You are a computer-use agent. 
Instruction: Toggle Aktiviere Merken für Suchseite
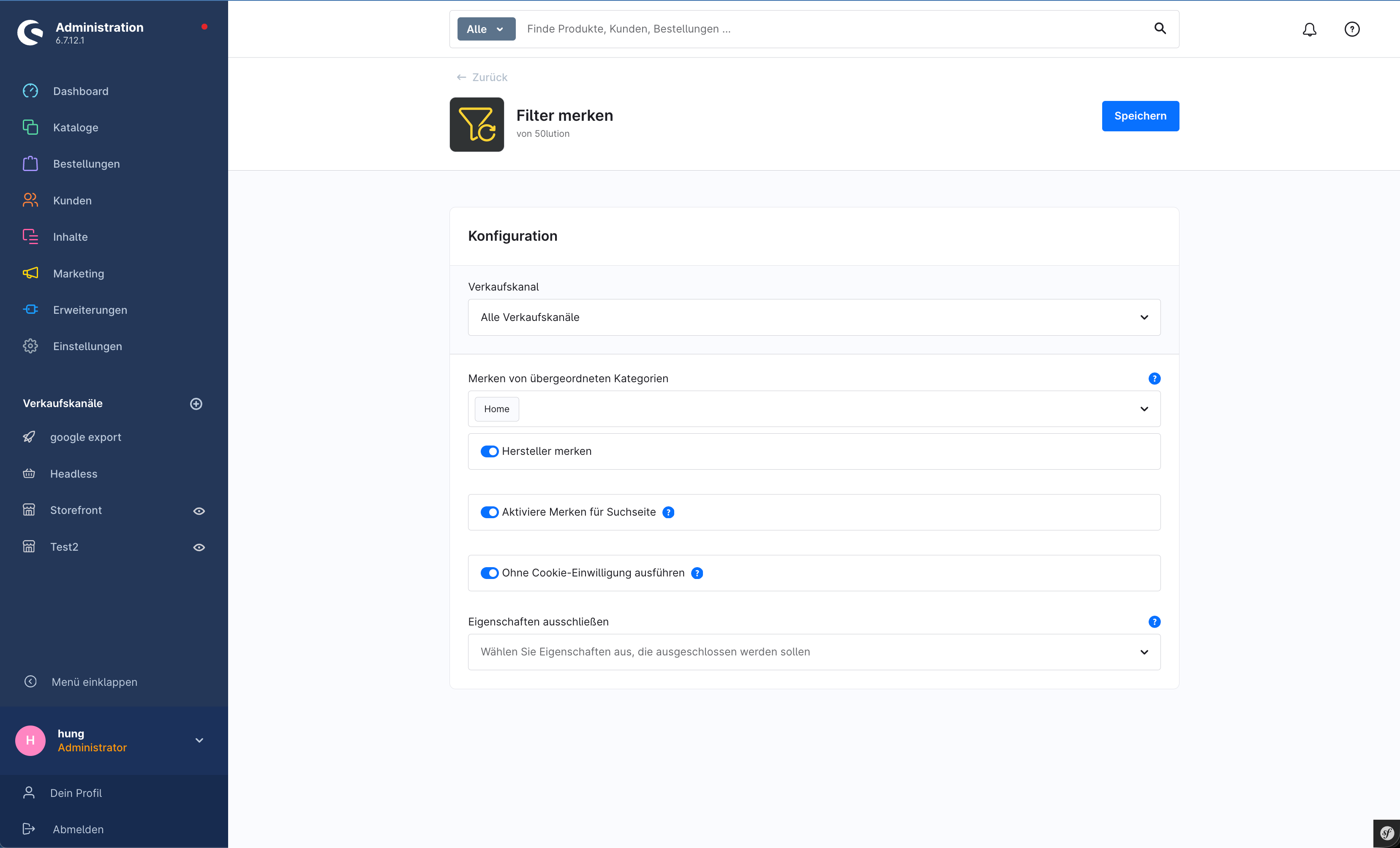[489, 512]
